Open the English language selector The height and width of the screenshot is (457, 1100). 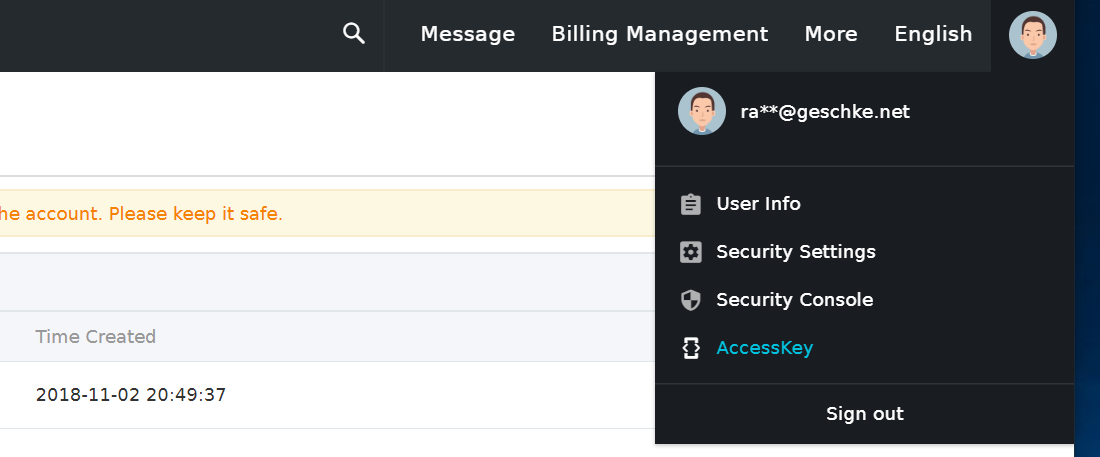(933, 34)
